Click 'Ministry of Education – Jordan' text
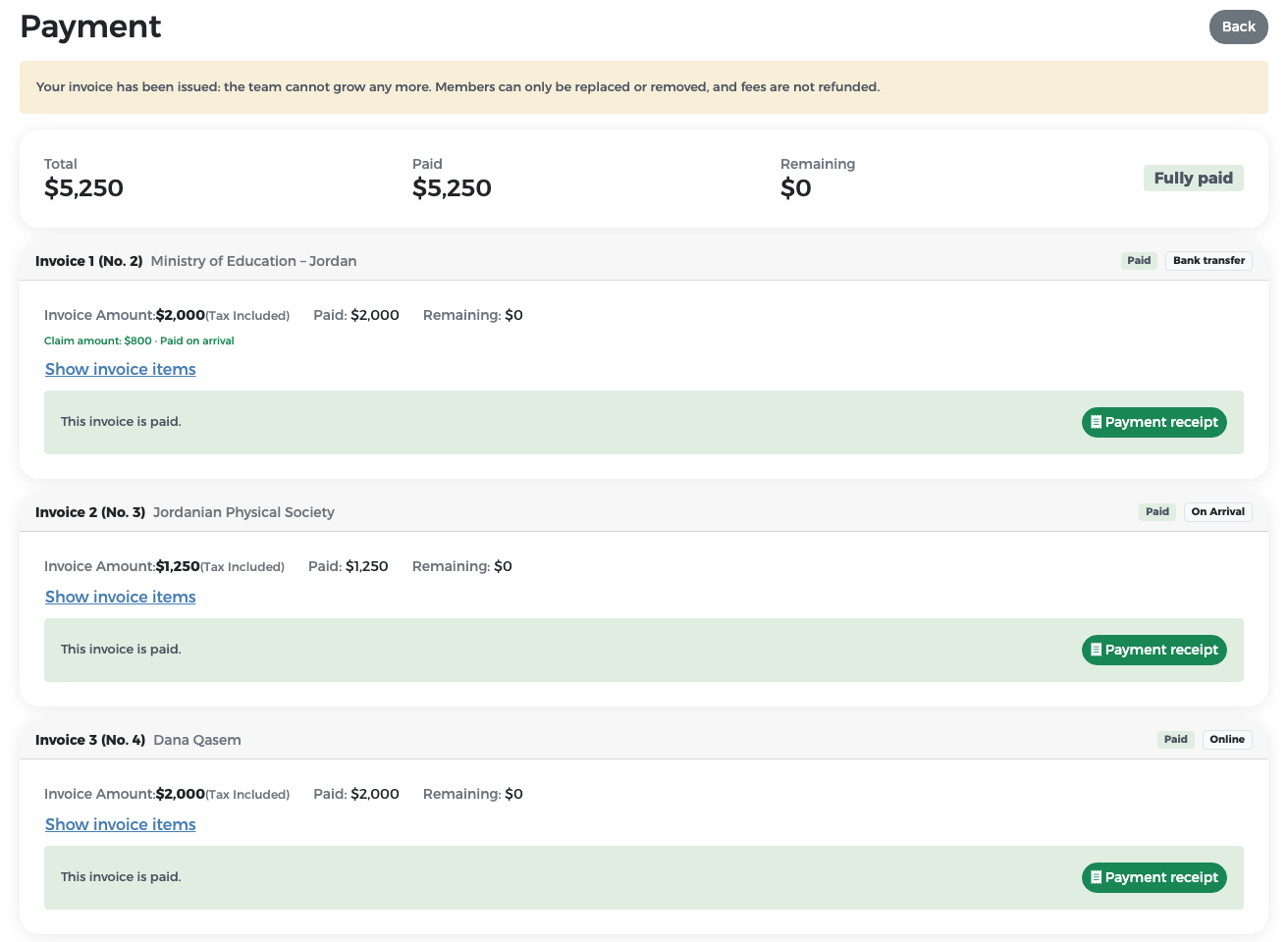The height and width of the screenshot is (942, 1288). [x=253, y=261]
